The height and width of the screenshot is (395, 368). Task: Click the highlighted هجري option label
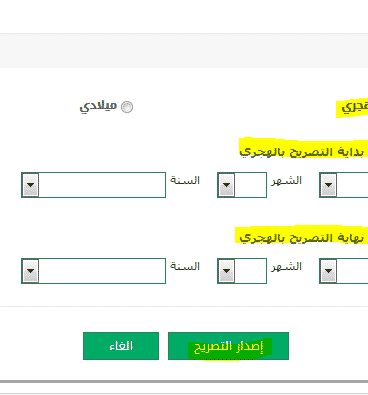pyautogui.click(x=355, y=107)
